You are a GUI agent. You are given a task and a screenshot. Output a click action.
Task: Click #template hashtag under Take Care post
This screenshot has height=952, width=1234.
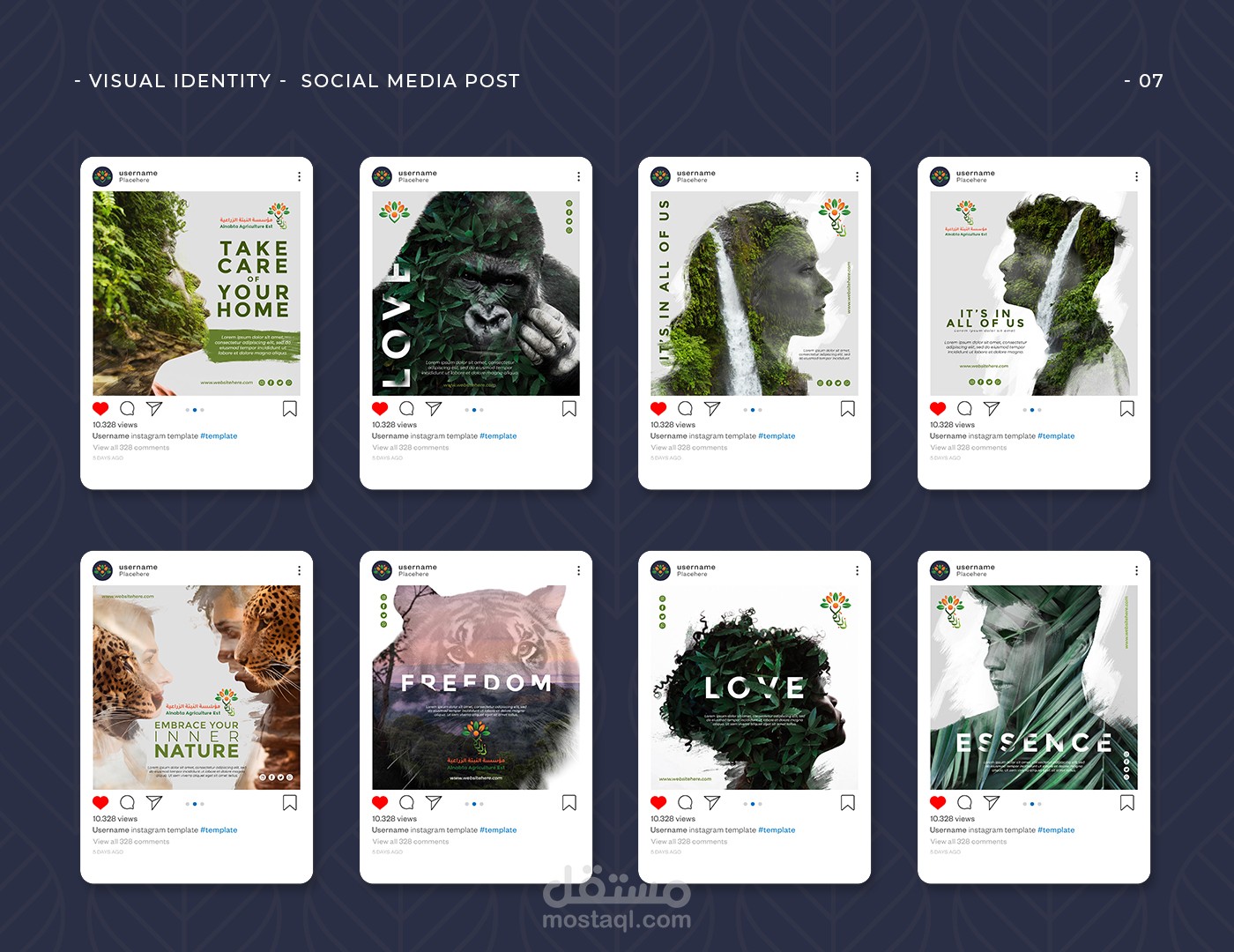(219, 436)
